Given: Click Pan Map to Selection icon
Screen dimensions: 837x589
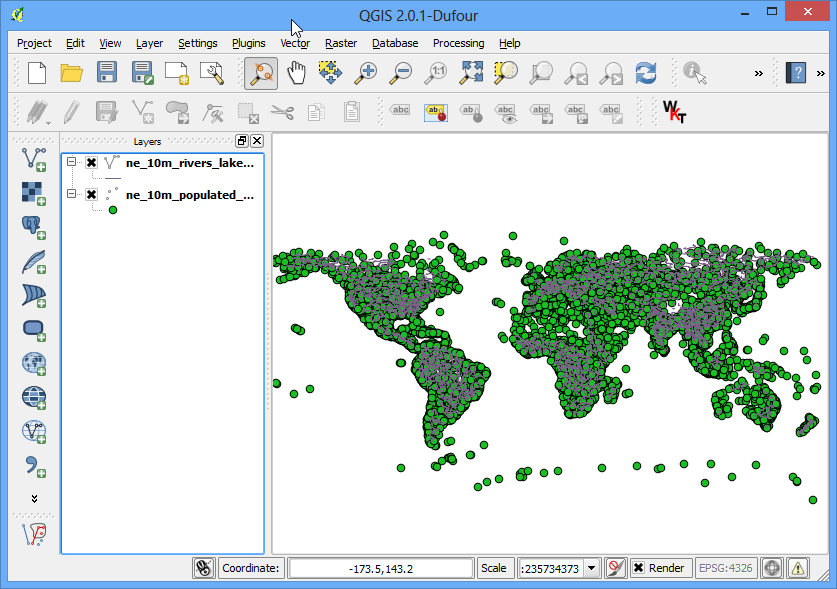Looking at the screenshot, I should tap(330, 73).
